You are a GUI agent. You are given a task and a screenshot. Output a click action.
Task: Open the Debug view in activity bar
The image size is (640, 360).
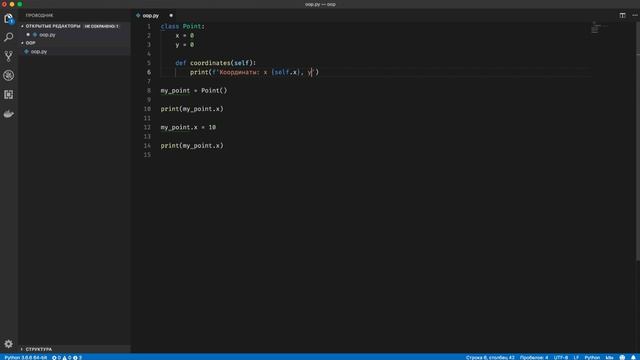(x=9, y=75)
